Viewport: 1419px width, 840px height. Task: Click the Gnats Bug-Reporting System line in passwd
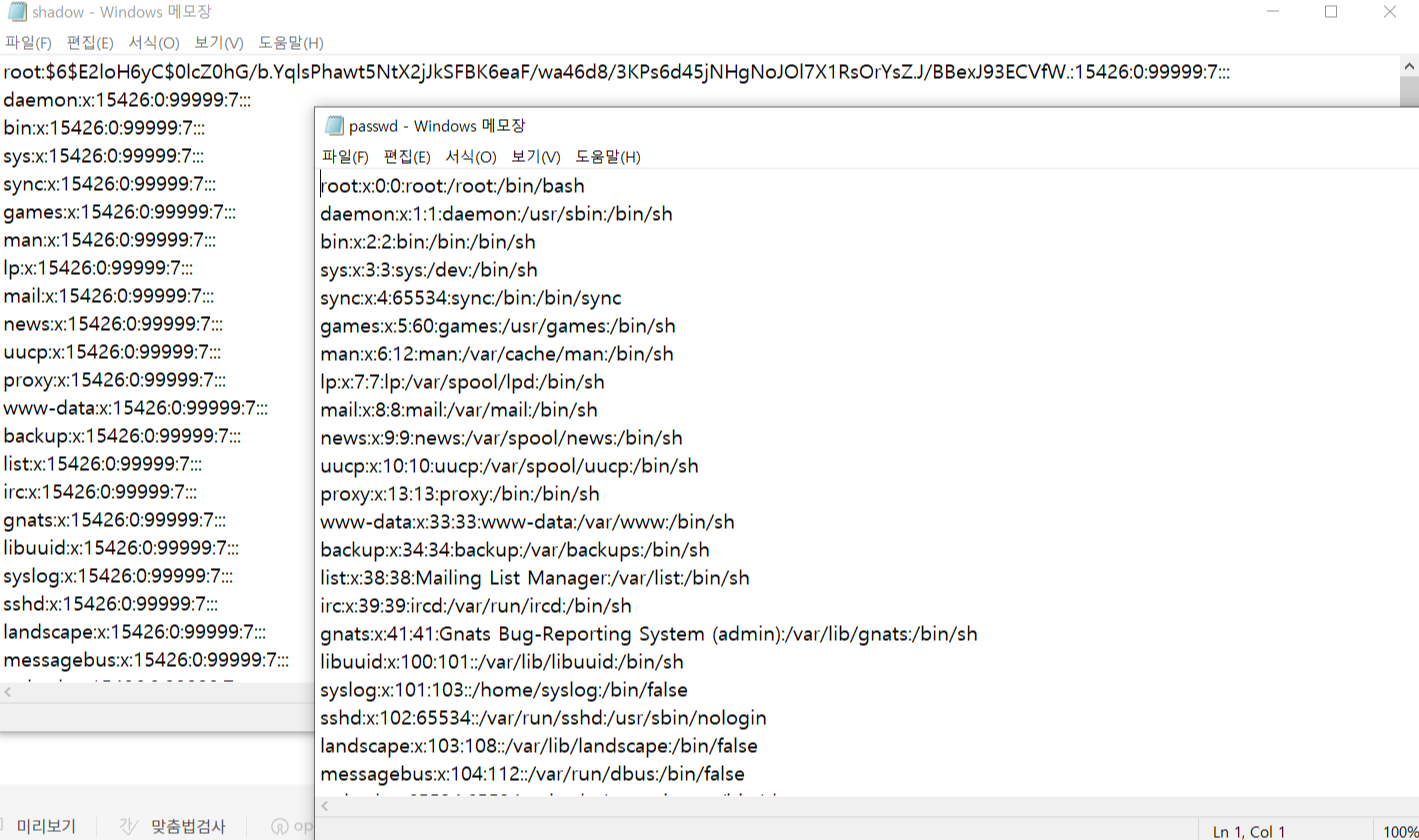(x=649, y=634)
